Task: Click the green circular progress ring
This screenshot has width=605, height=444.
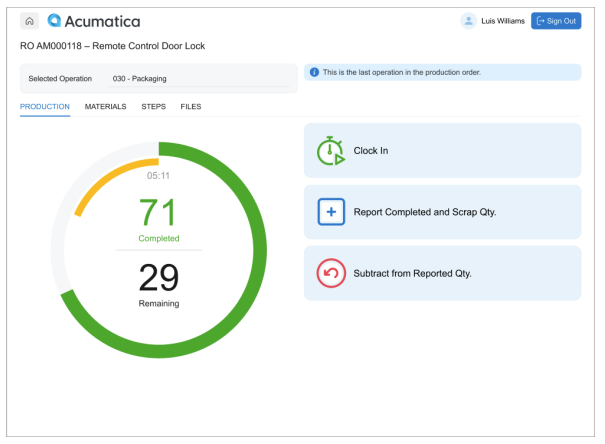Action: (x=259, y=245)
